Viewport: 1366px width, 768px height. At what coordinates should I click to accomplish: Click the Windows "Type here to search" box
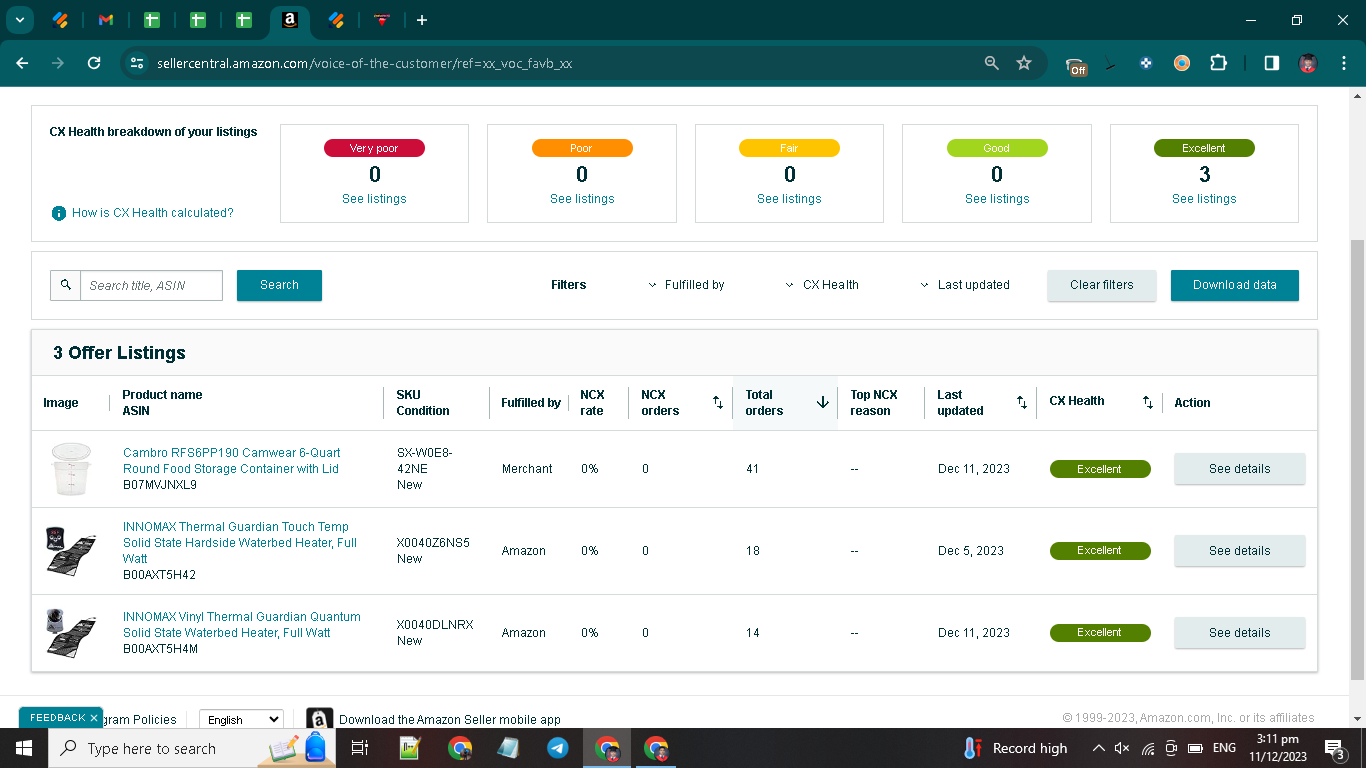(151, 748)
